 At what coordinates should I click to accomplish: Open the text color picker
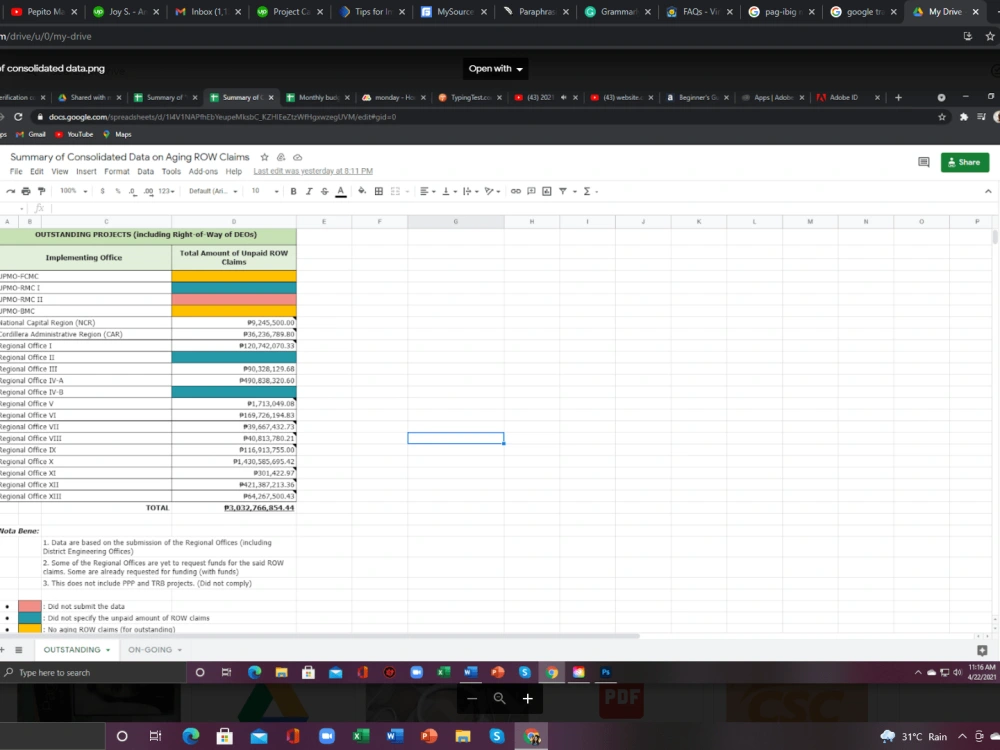[341, 191]
